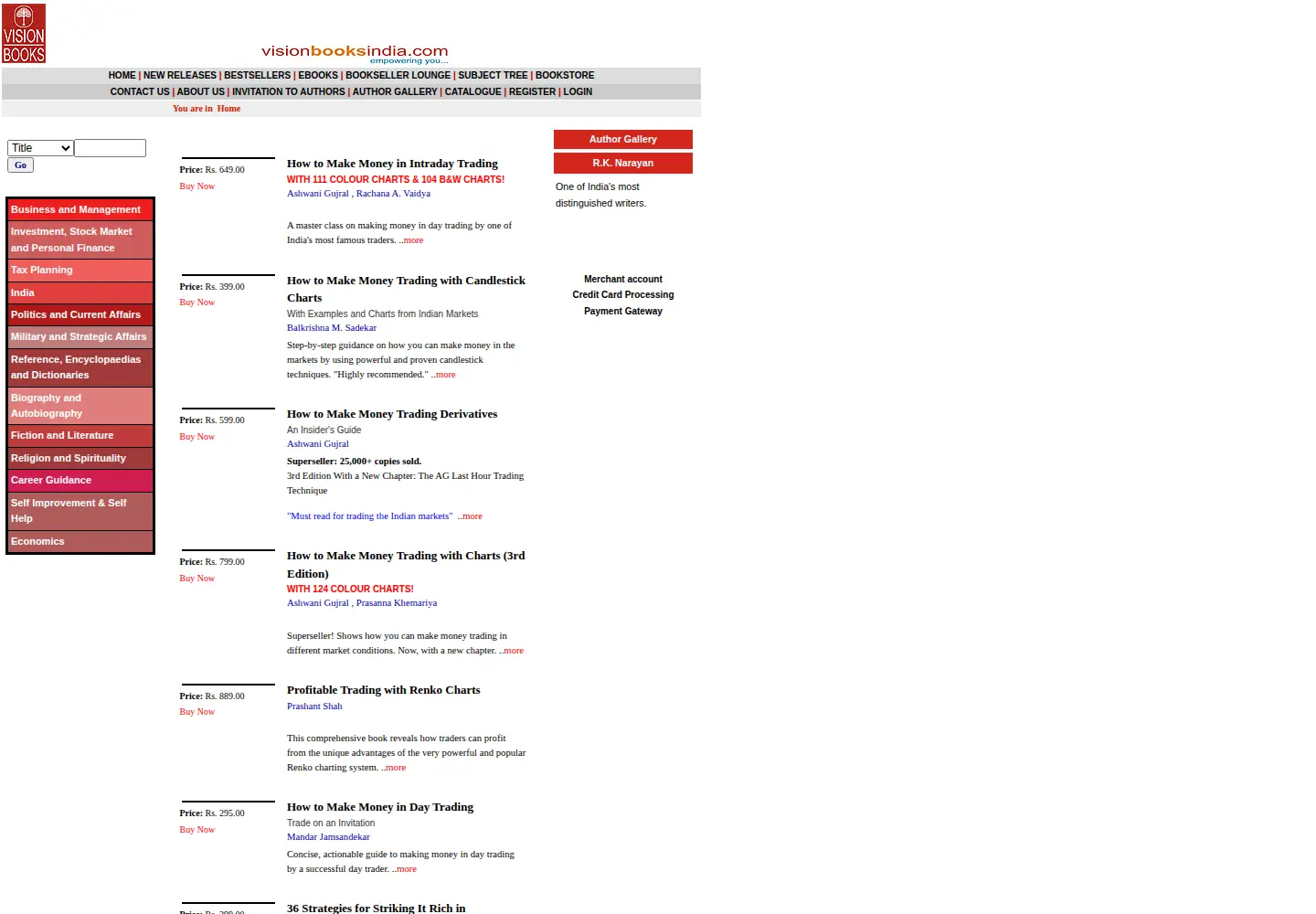Choose the Tax Planning category
This screenshot has height=914, width=1316.
[80, 271]
